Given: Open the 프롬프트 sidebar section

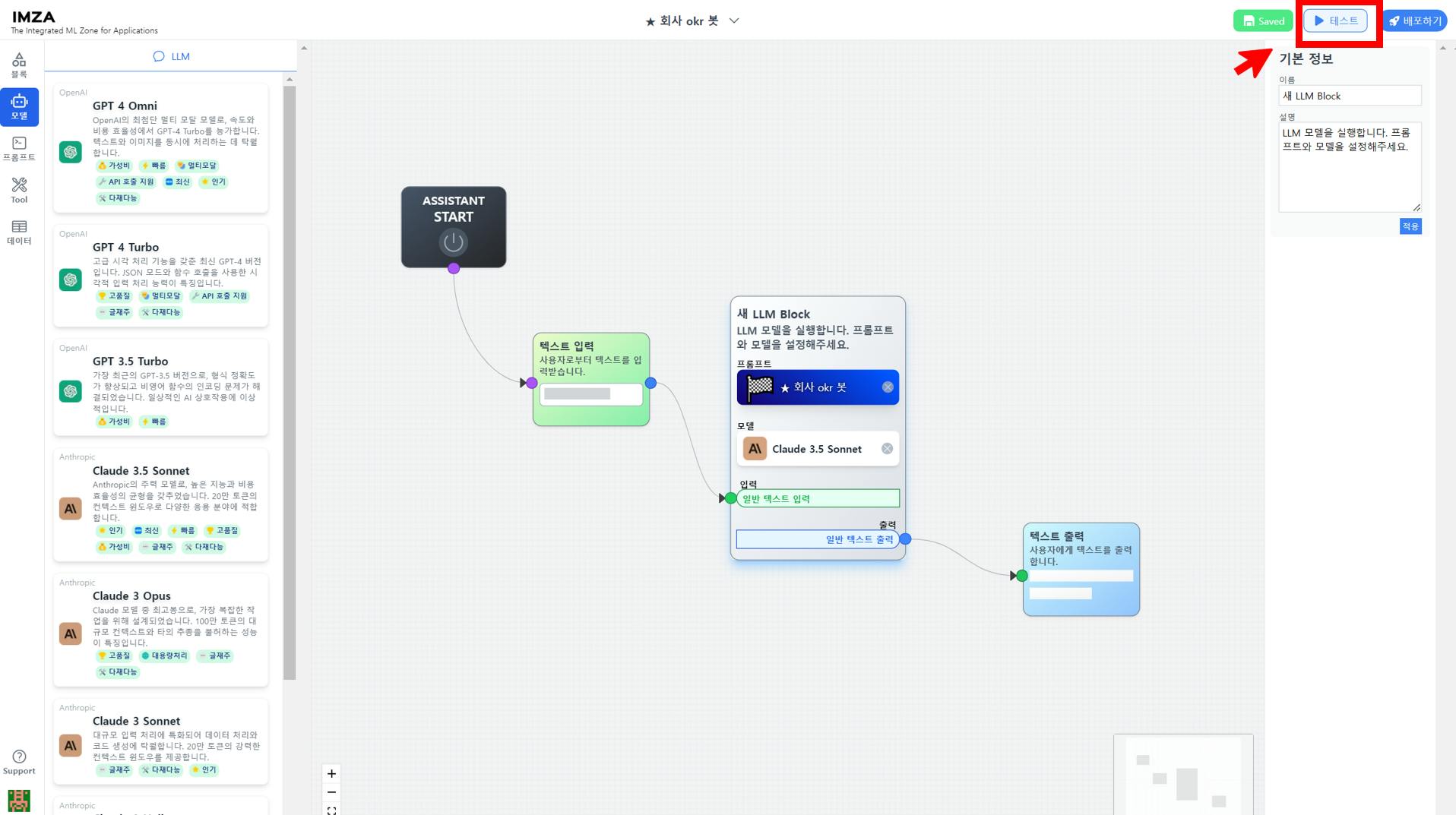Looking at the screenshot, I should point(19,149).
